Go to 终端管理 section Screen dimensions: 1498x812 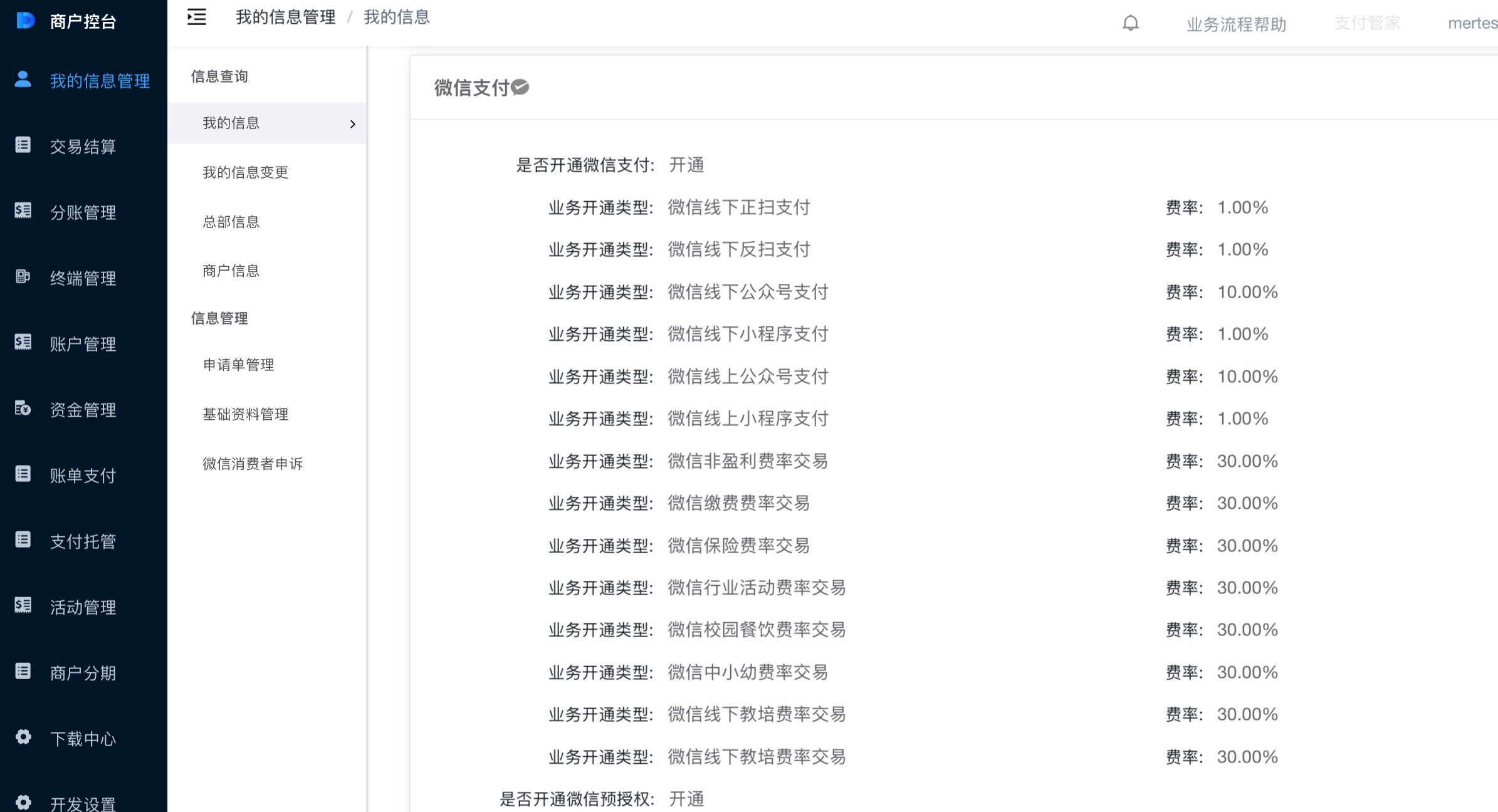83,278
